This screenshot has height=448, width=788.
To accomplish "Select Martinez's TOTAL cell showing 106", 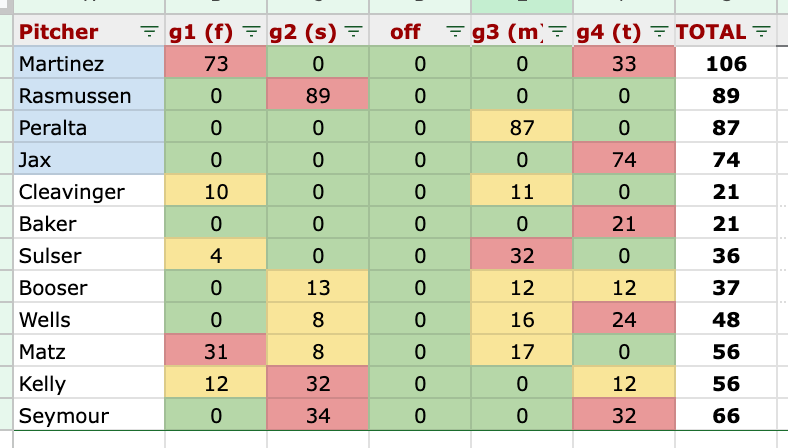I will [726, 63].
